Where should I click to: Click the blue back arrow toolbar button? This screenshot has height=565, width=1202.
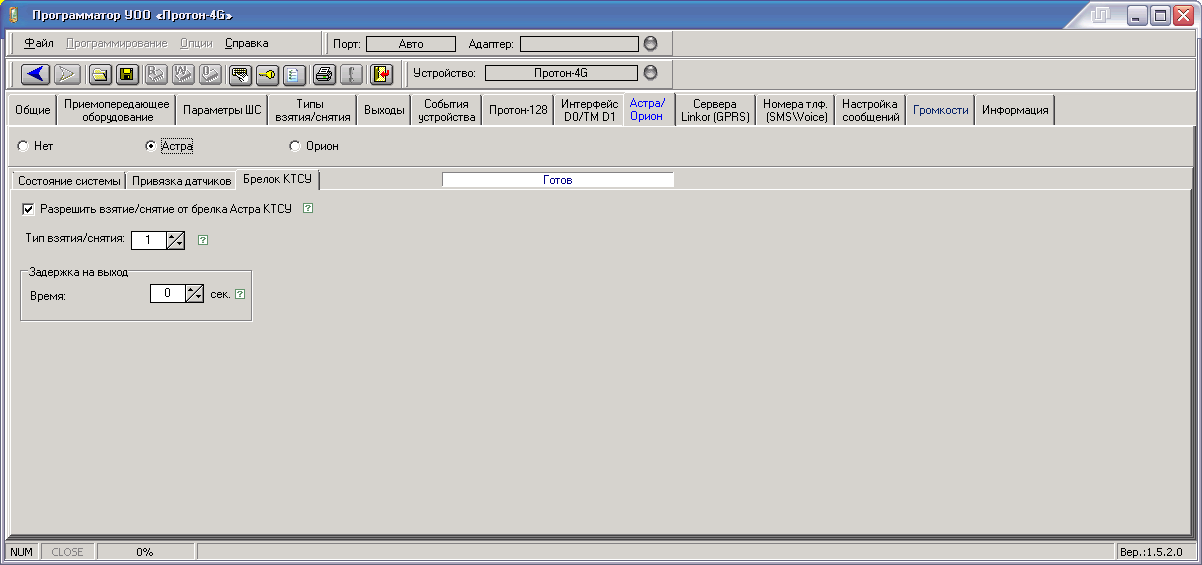tap(37, 74)
